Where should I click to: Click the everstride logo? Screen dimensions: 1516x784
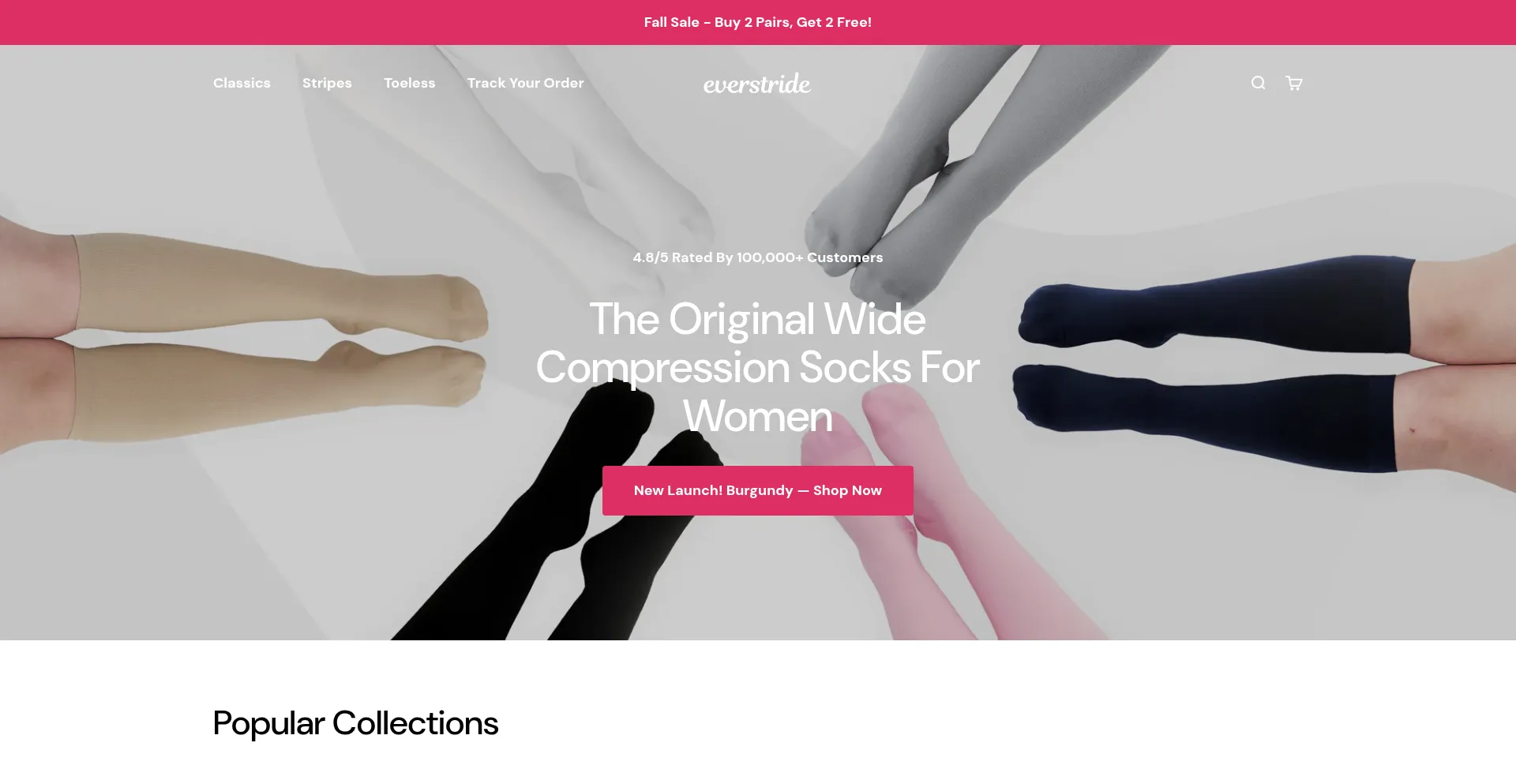[x=757, y=84]
